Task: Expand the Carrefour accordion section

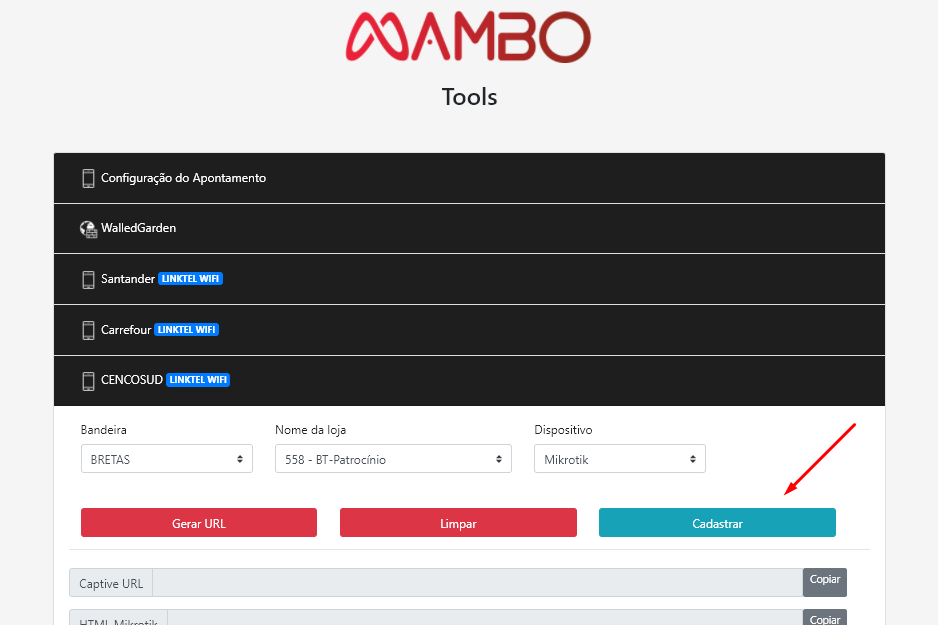Action: [469, 330]
